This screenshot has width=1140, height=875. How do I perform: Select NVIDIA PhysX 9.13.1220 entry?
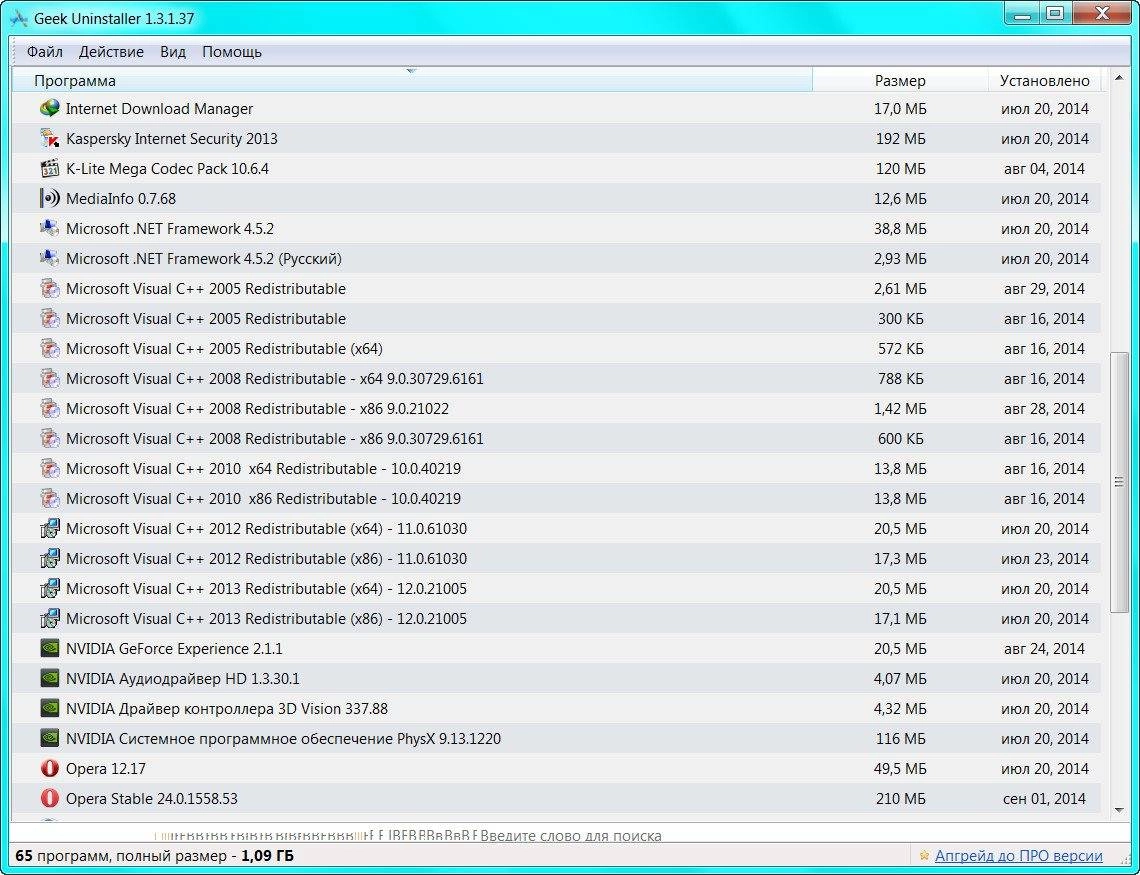[x=556, y=738]
